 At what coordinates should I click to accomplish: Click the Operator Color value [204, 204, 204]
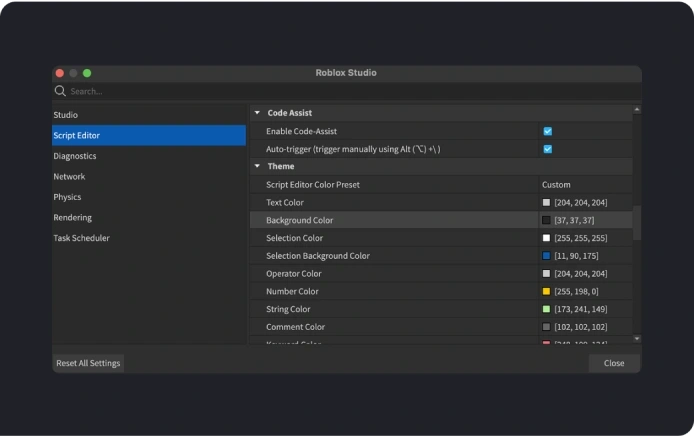pos(581,274)
